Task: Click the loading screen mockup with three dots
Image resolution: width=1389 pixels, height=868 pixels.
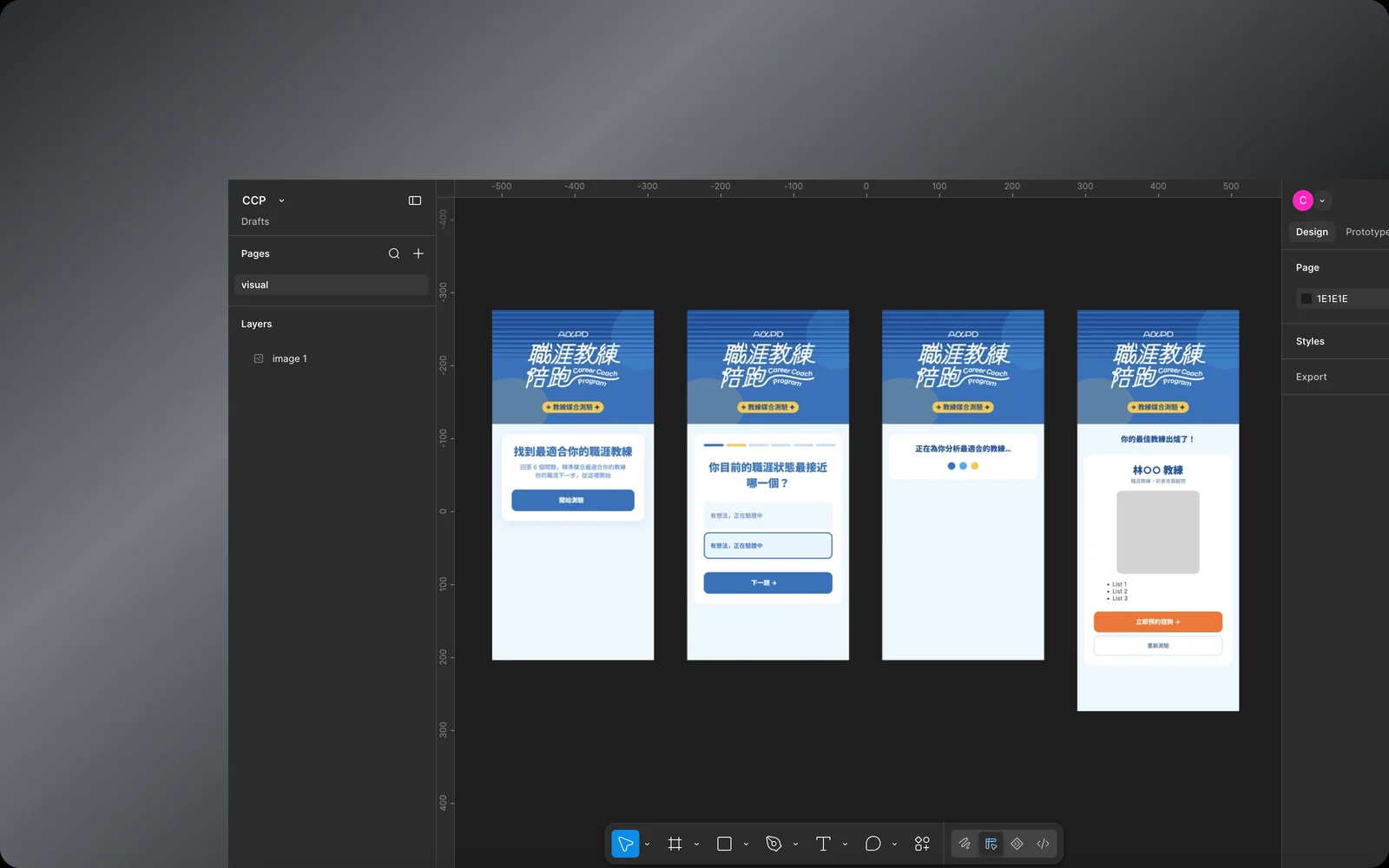Action: 963,485
